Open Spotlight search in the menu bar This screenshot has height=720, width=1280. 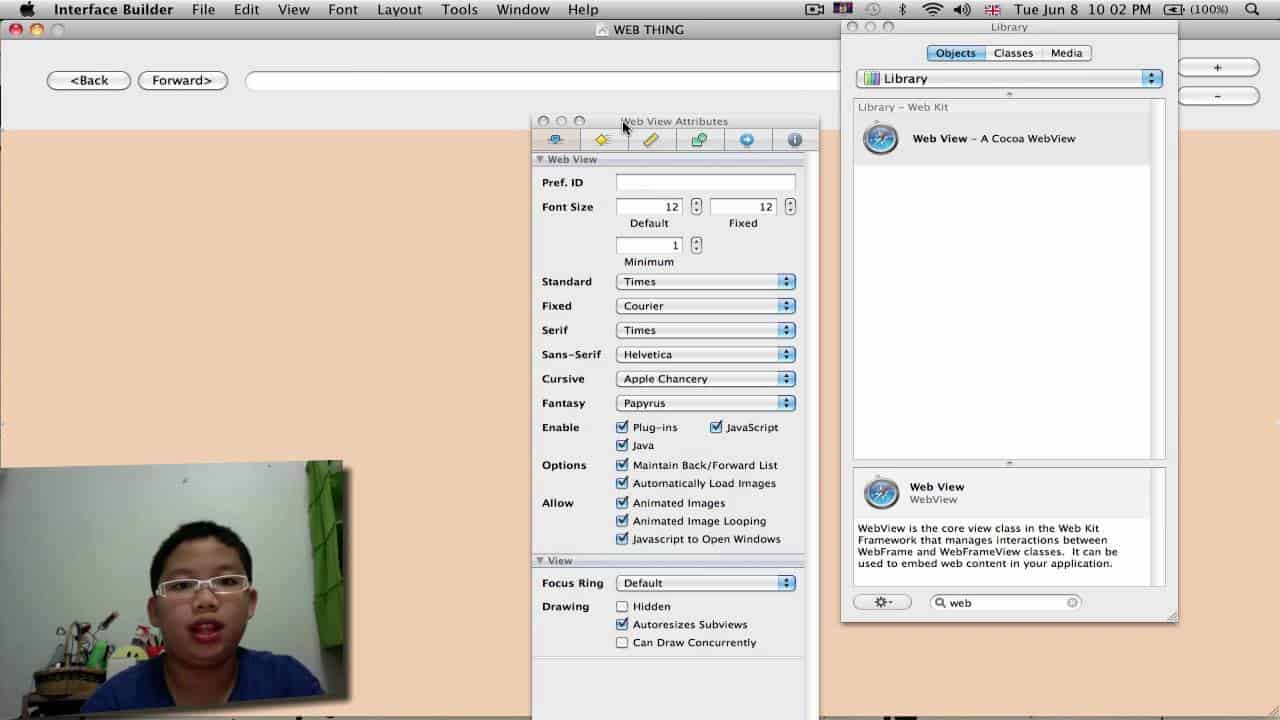click(1252, 10)
